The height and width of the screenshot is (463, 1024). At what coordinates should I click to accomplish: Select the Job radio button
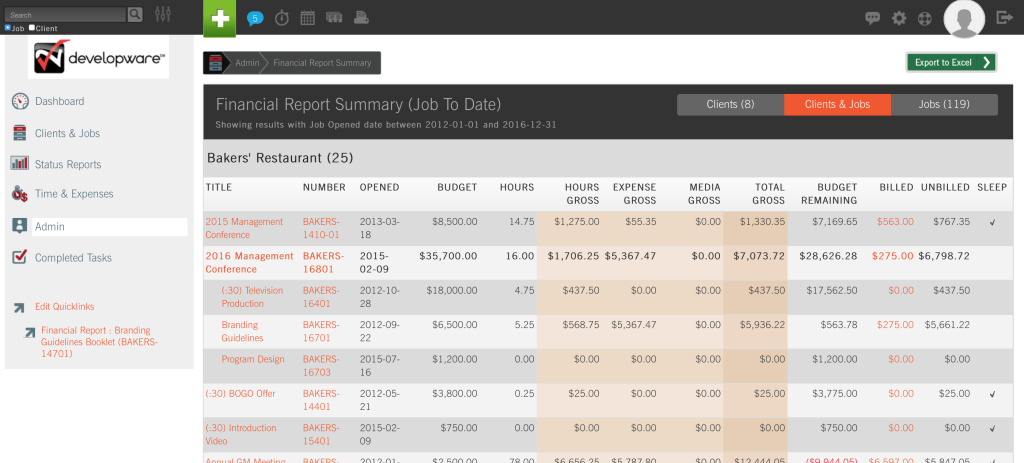click(8, 28)
